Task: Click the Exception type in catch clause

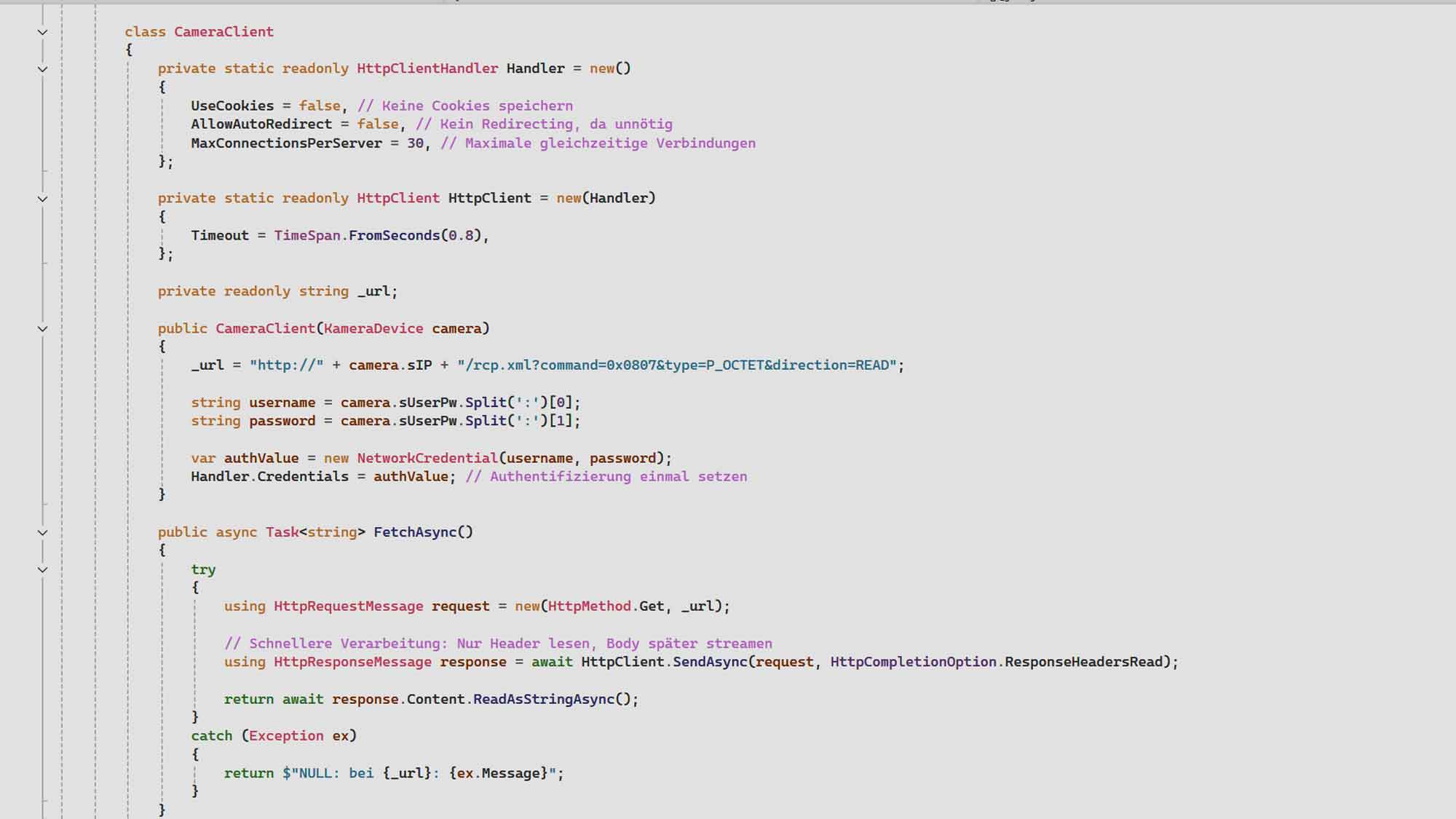Action: (286, 735)
